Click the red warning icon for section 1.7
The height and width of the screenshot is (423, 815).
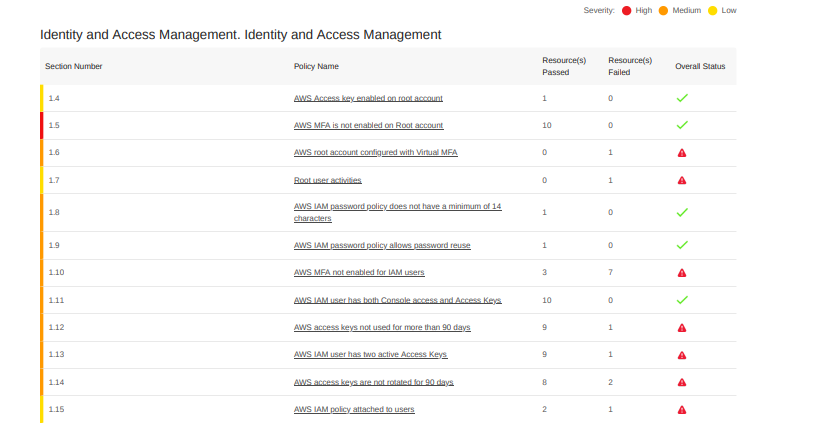pos(682,180)
